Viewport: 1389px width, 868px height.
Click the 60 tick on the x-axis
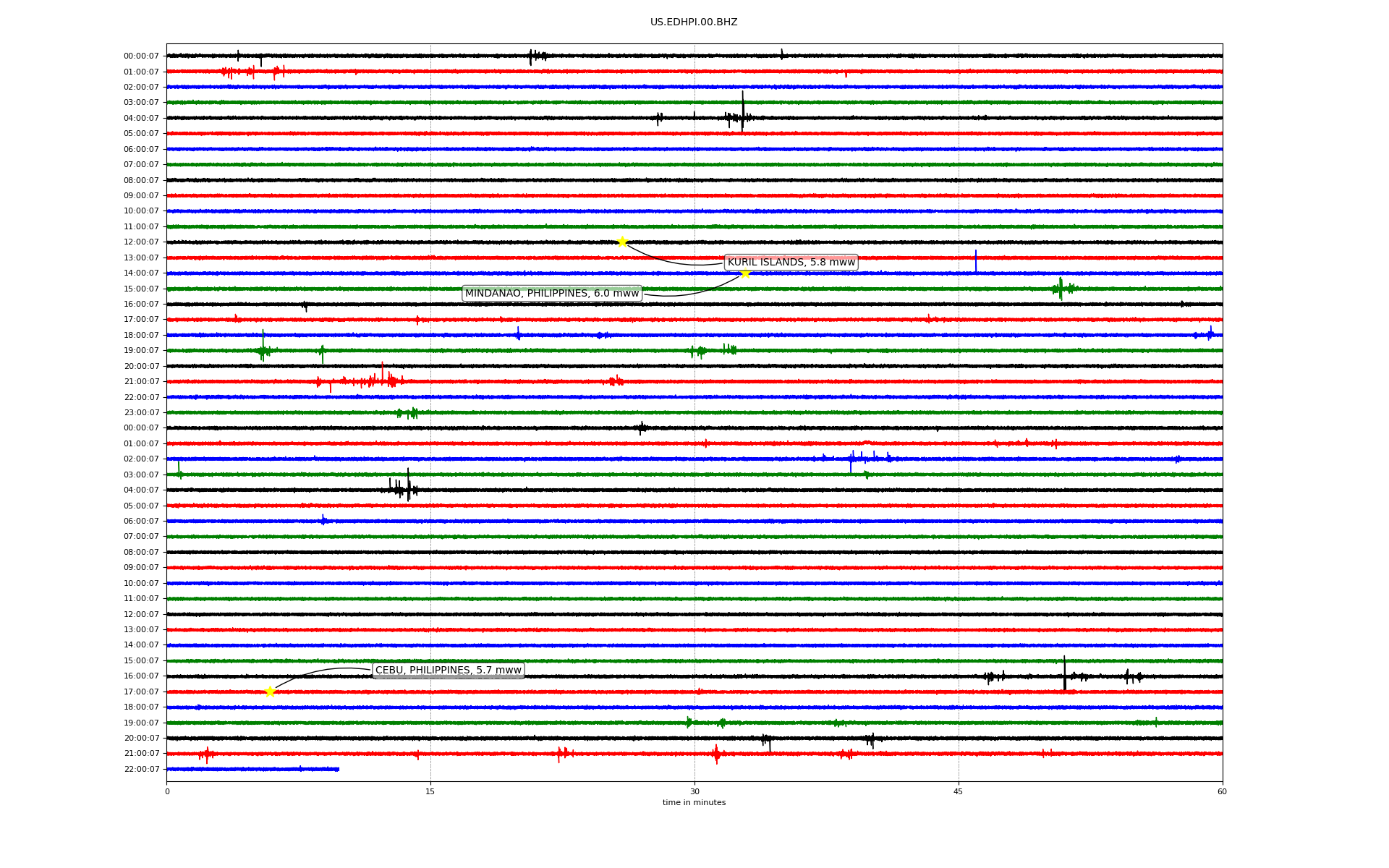(x=1221, y=791)
